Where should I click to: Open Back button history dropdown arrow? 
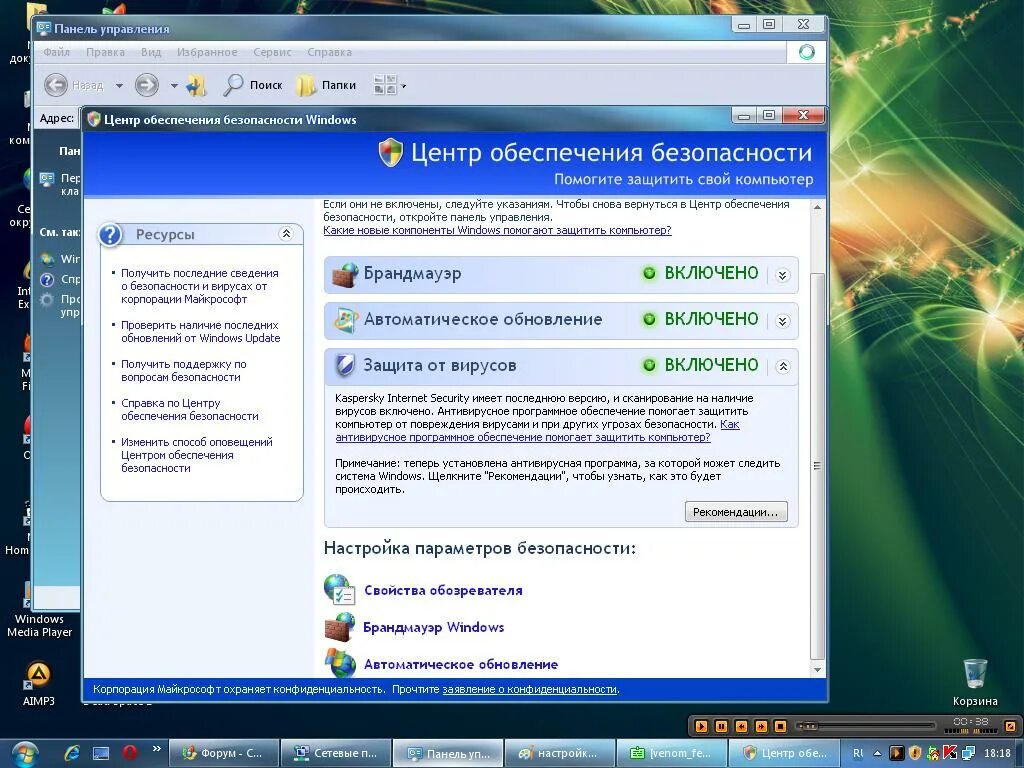[119, 86]
